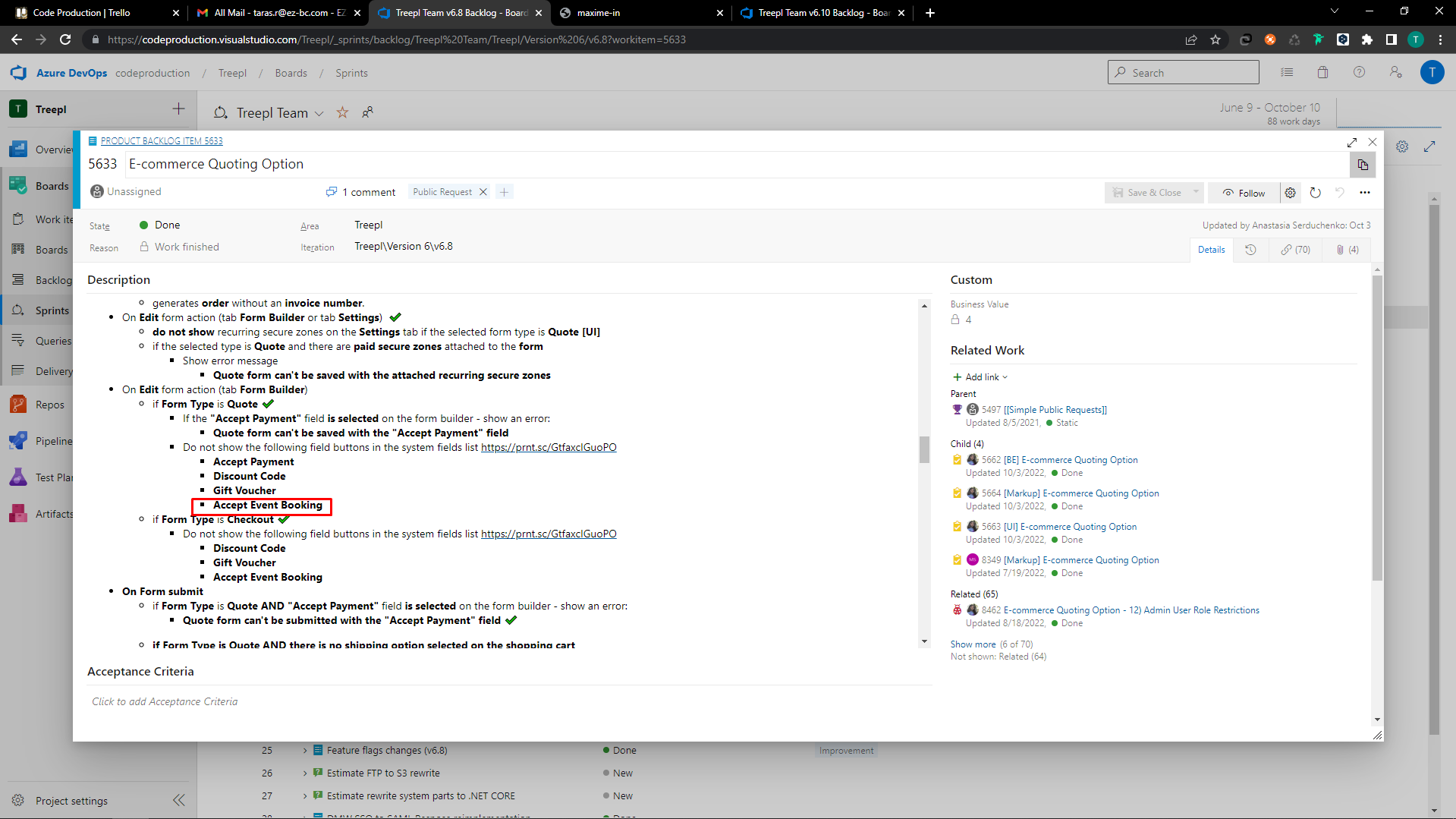Open Save & Close dropdown arrow

click(1196, 193)
